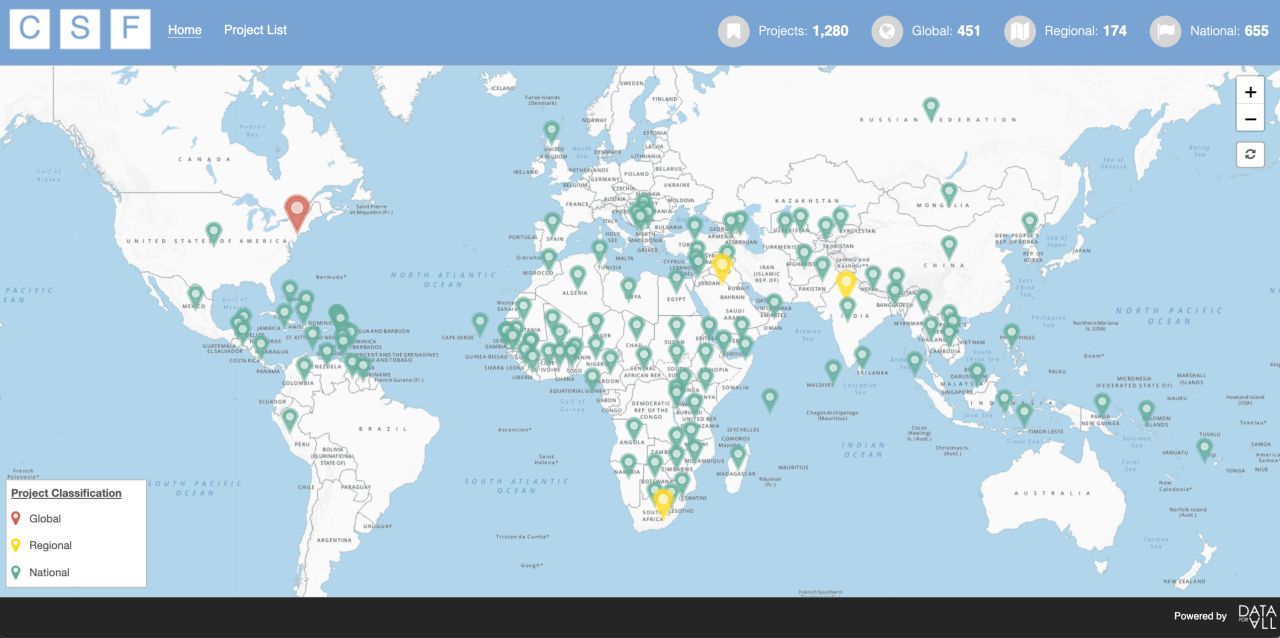Zoom out using the − button

point(1250,118)
